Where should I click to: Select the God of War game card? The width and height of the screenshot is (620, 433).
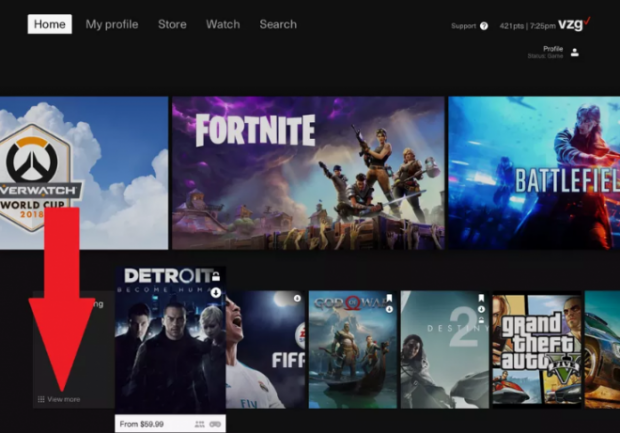click(x=353, y=350)
